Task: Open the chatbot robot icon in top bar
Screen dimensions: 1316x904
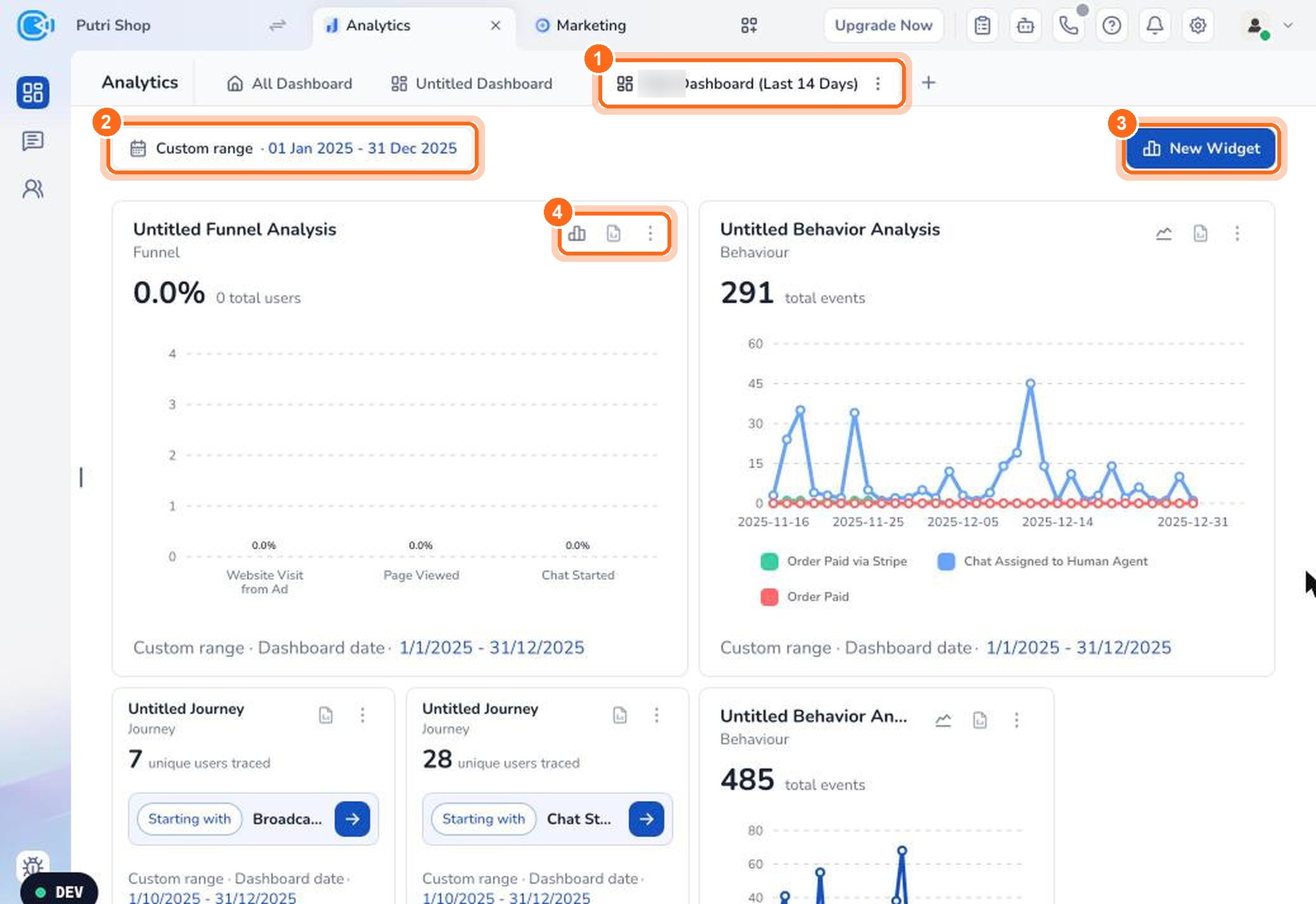Action: pos(1026,25)
